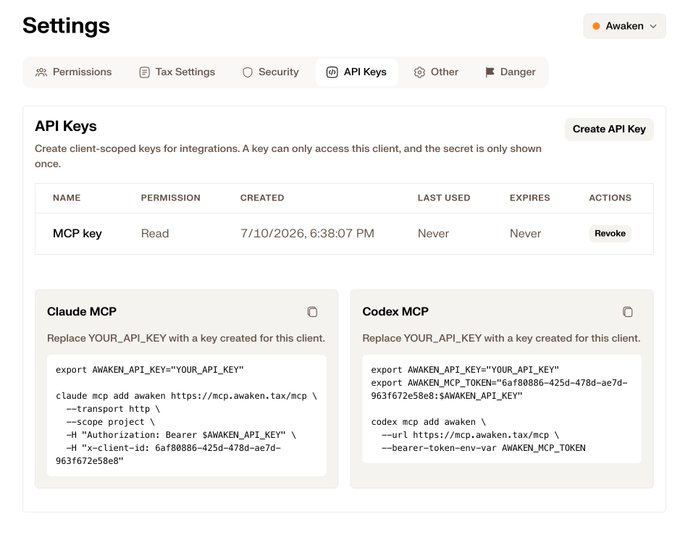Click the ACTIONS column header

click(x=610, y=198)
